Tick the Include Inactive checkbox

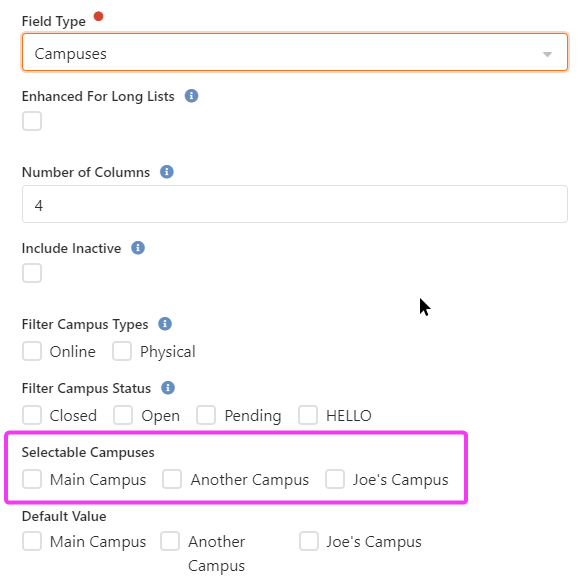pos(32,273)
